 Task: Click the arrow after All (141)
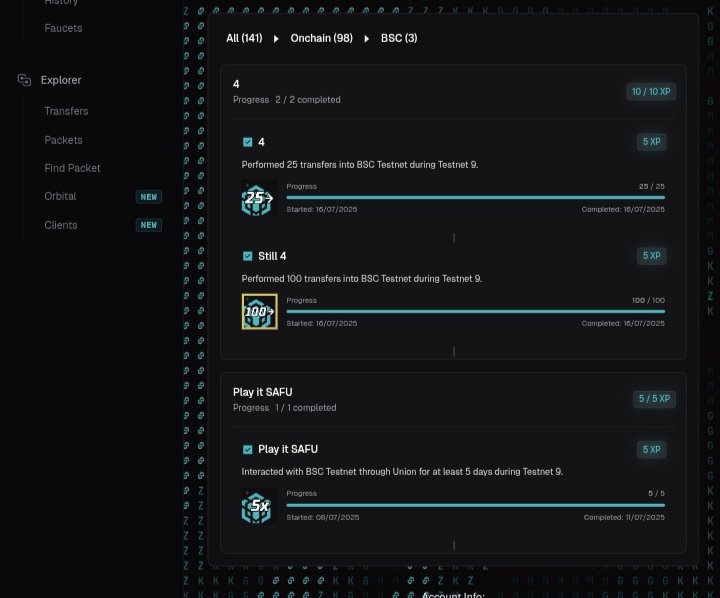(x=276, y=39)
